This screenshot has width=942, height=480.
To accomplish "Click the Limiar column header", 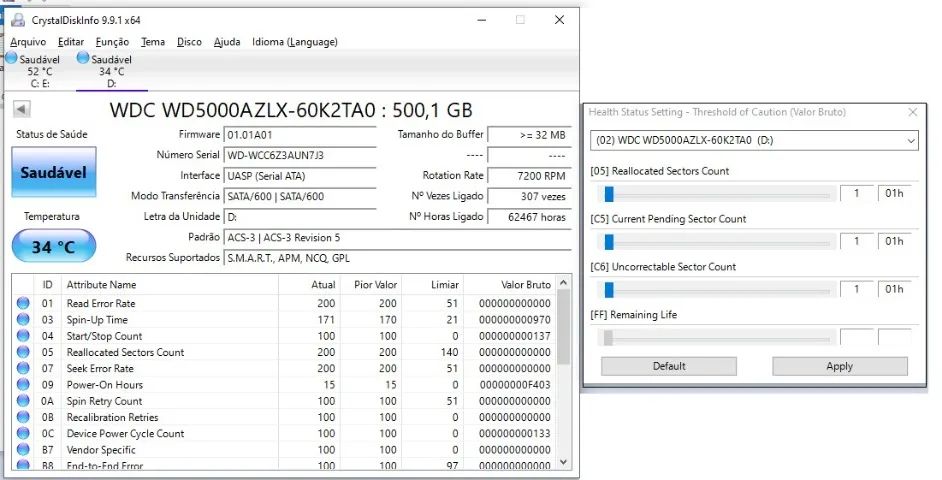I will pyautogui.click(x=431, y=285).
